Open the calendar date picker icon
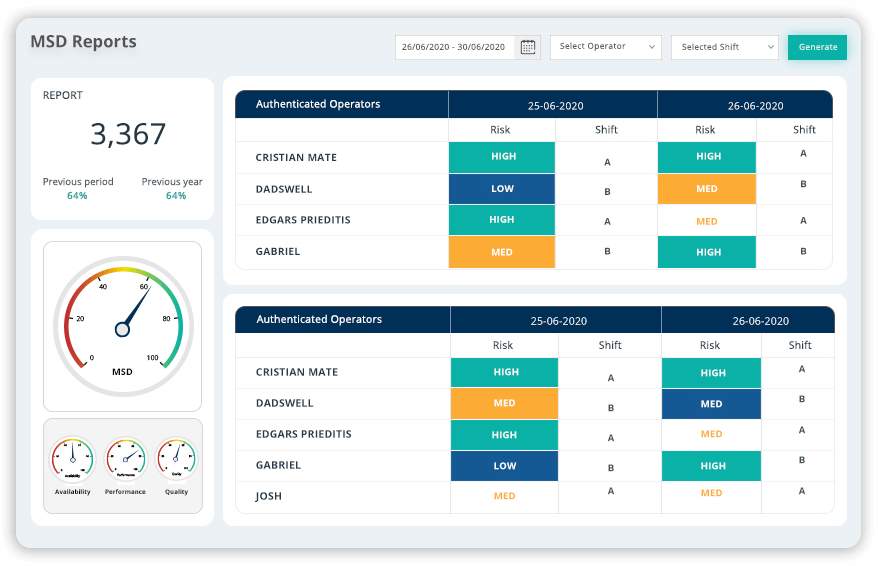 528,47
